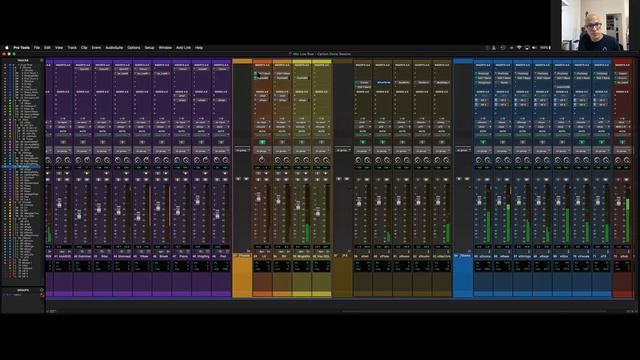Open the blue folder track group selector
This screenshot has height=360, width=640.
[463, 150]
